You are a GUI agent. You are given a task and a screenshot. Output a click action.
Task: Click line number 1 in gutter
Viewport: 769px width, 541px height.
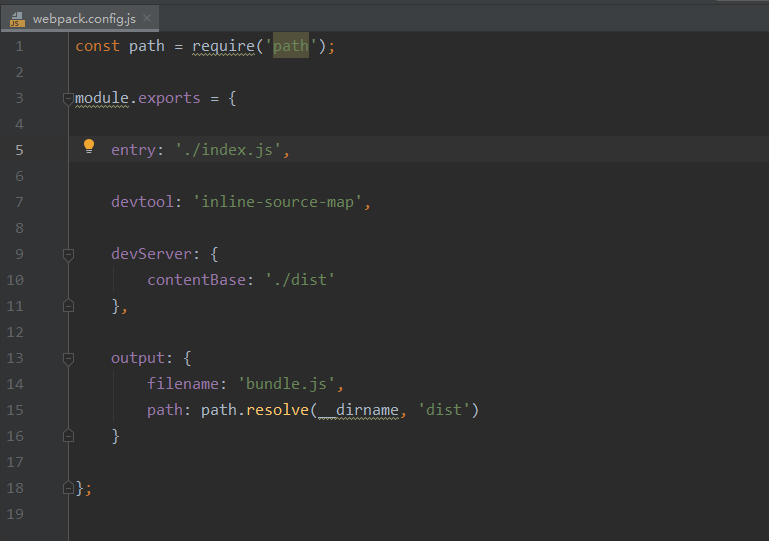[x=19, y=46]
